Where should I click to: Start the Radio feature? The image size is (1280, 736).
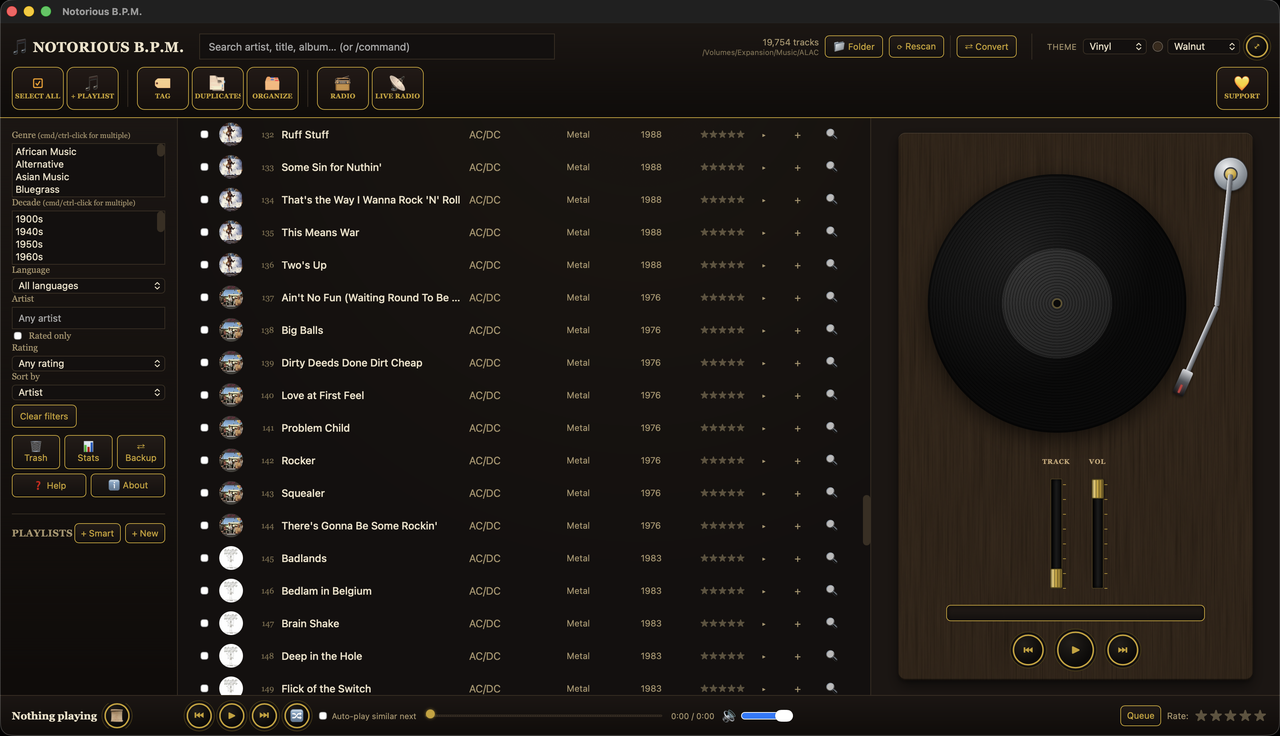tap(343, 88)
